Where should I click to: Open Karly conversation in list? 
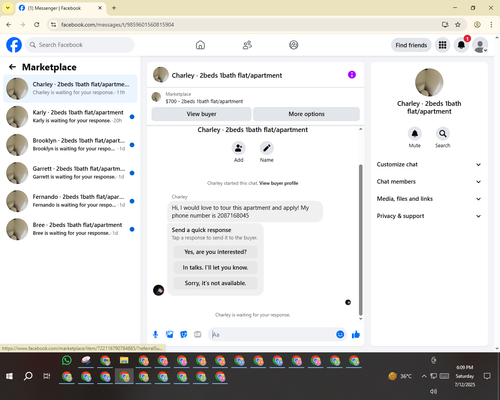[70, 117]
